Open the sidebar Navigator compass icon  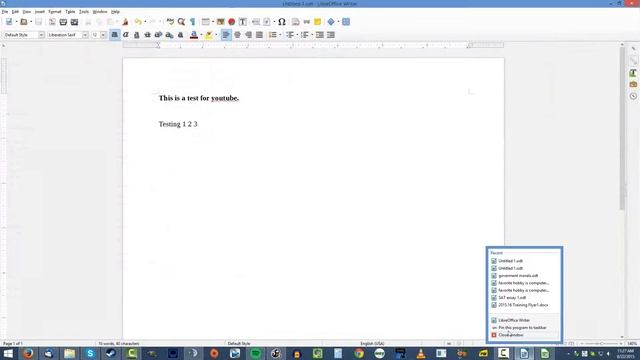tap(633, 96)
